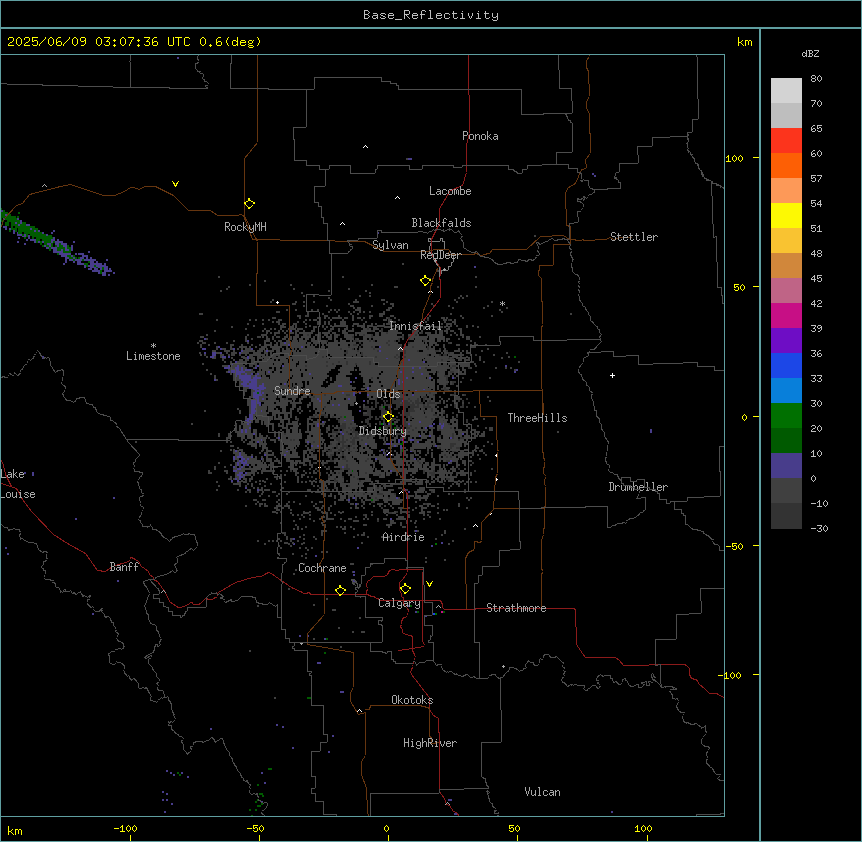Click the yellow diamond marker below Cochrane
This screenshot has width=862, height=842.
pos(340,590)
